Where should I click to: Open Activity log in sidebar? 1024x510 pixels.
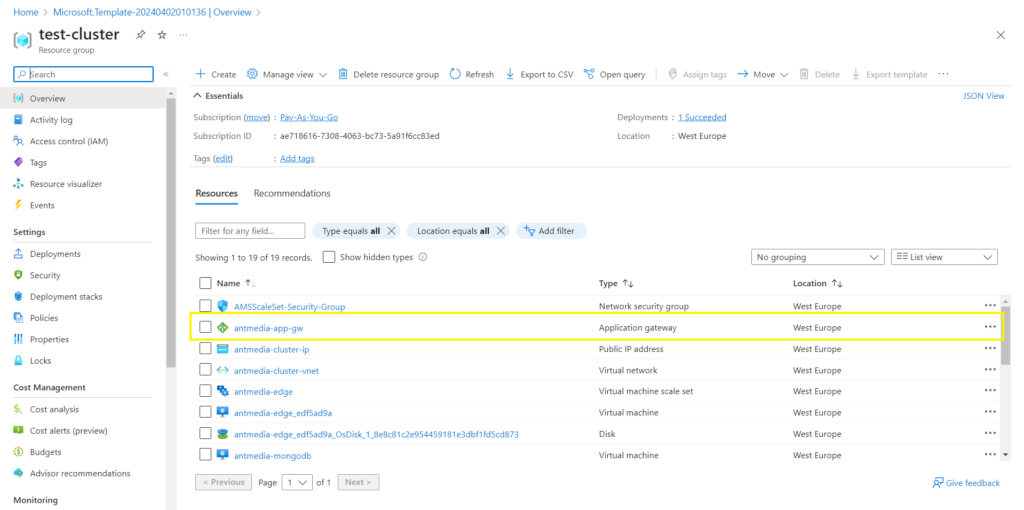(51, 120)
